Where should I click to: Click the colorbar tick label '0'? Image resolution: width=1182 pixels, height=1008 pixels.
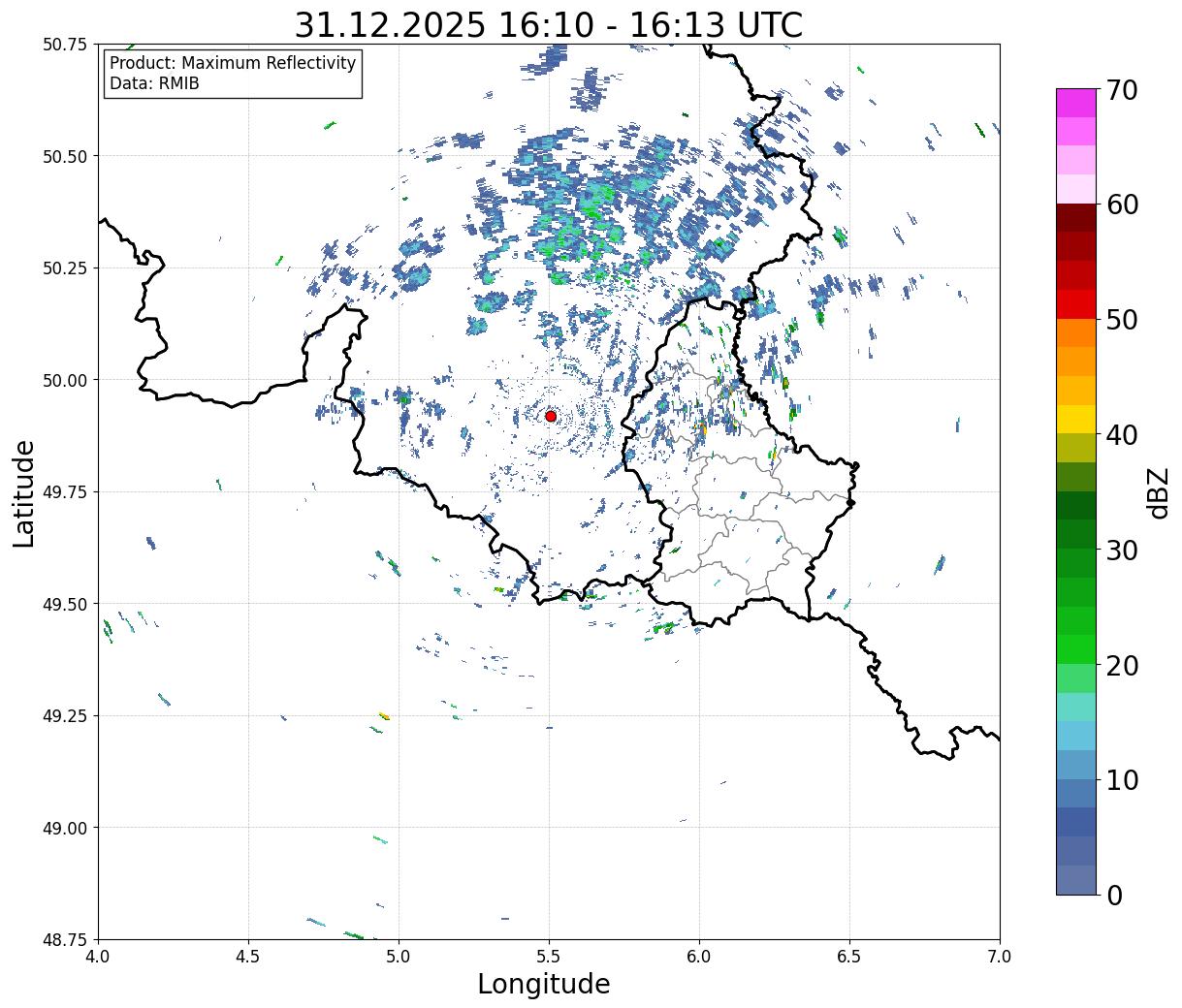(x=1114, y=895)
